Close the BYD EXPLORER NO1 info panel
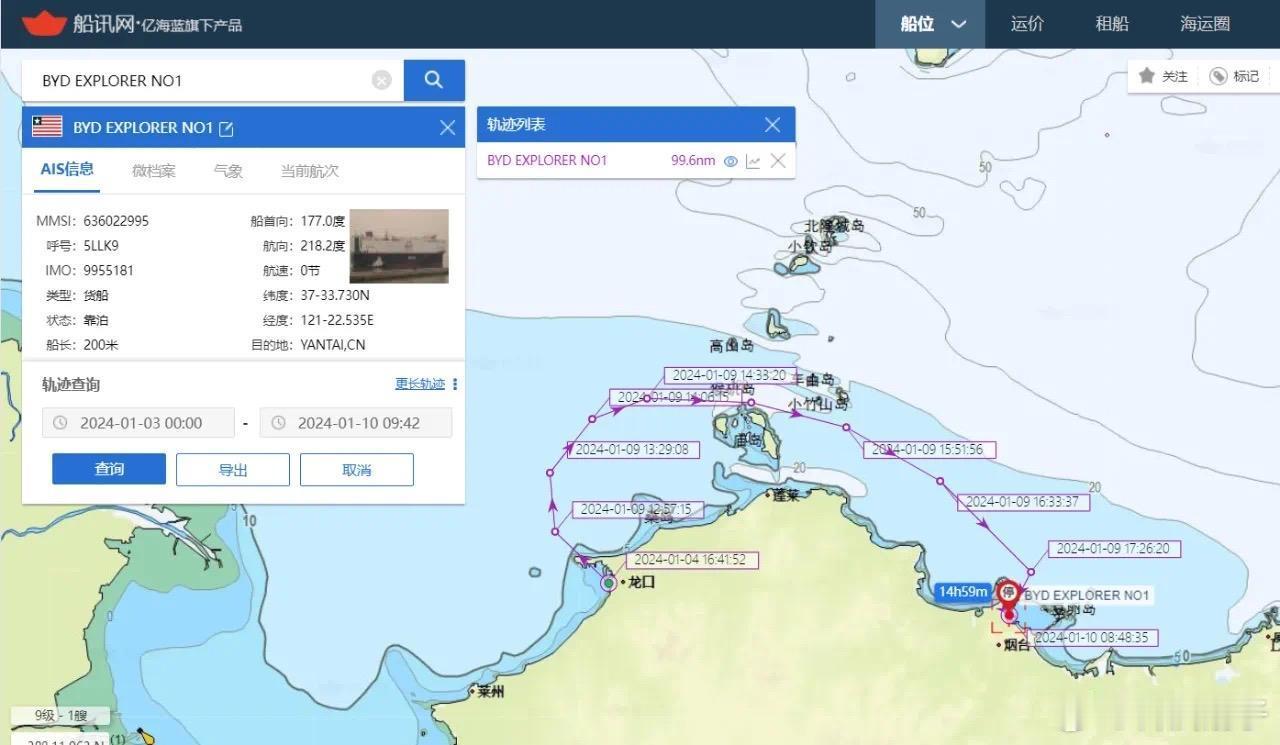 click(x=447, y=127)
